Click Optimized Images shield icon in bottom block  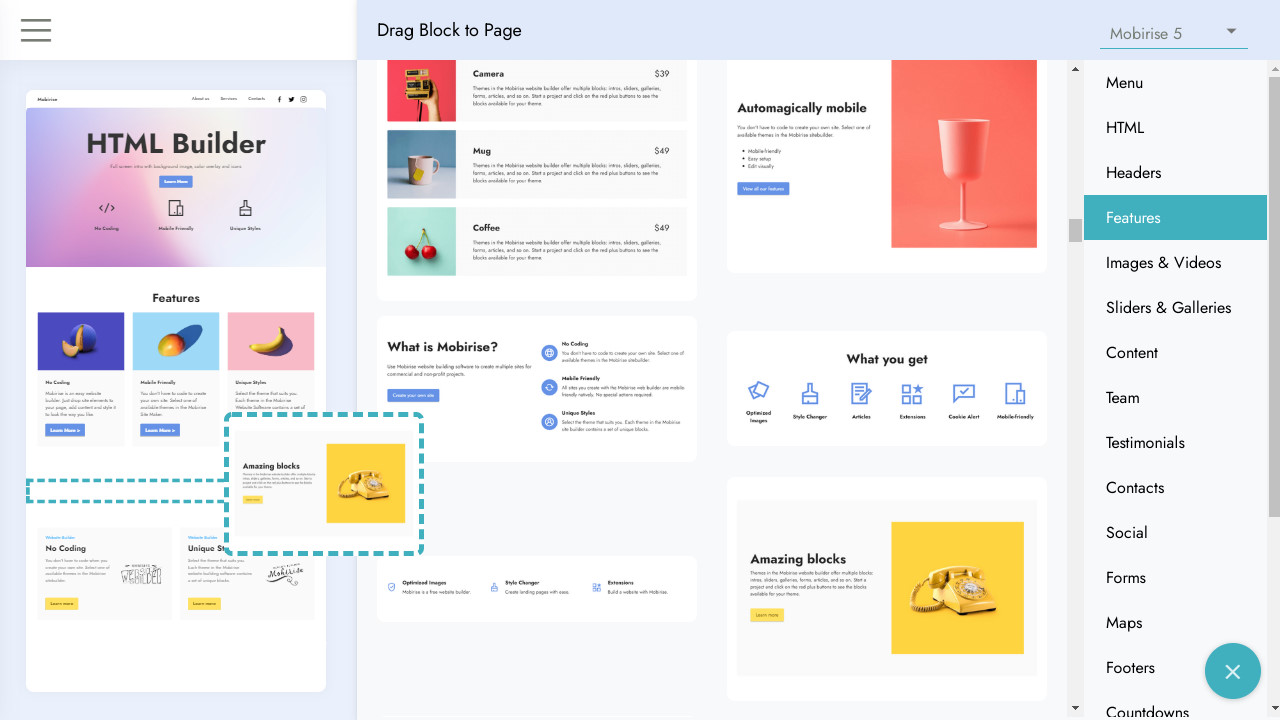[x=391, y=587]
